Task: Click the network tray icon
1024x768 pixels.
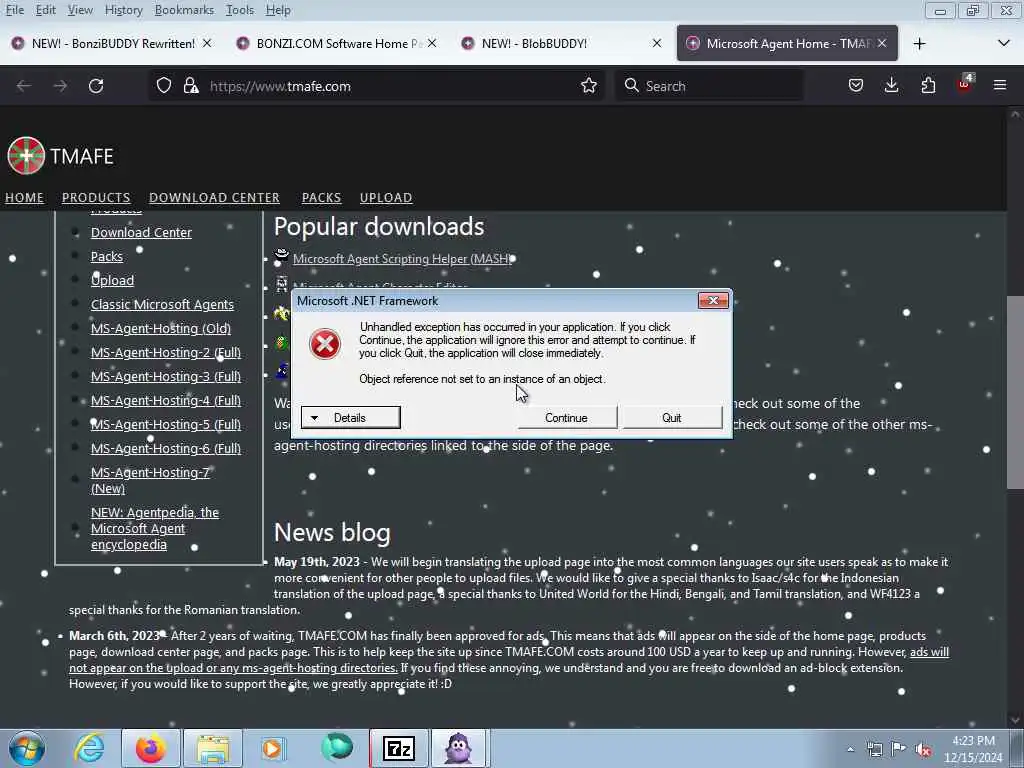Action: click(x=874, y=749)
